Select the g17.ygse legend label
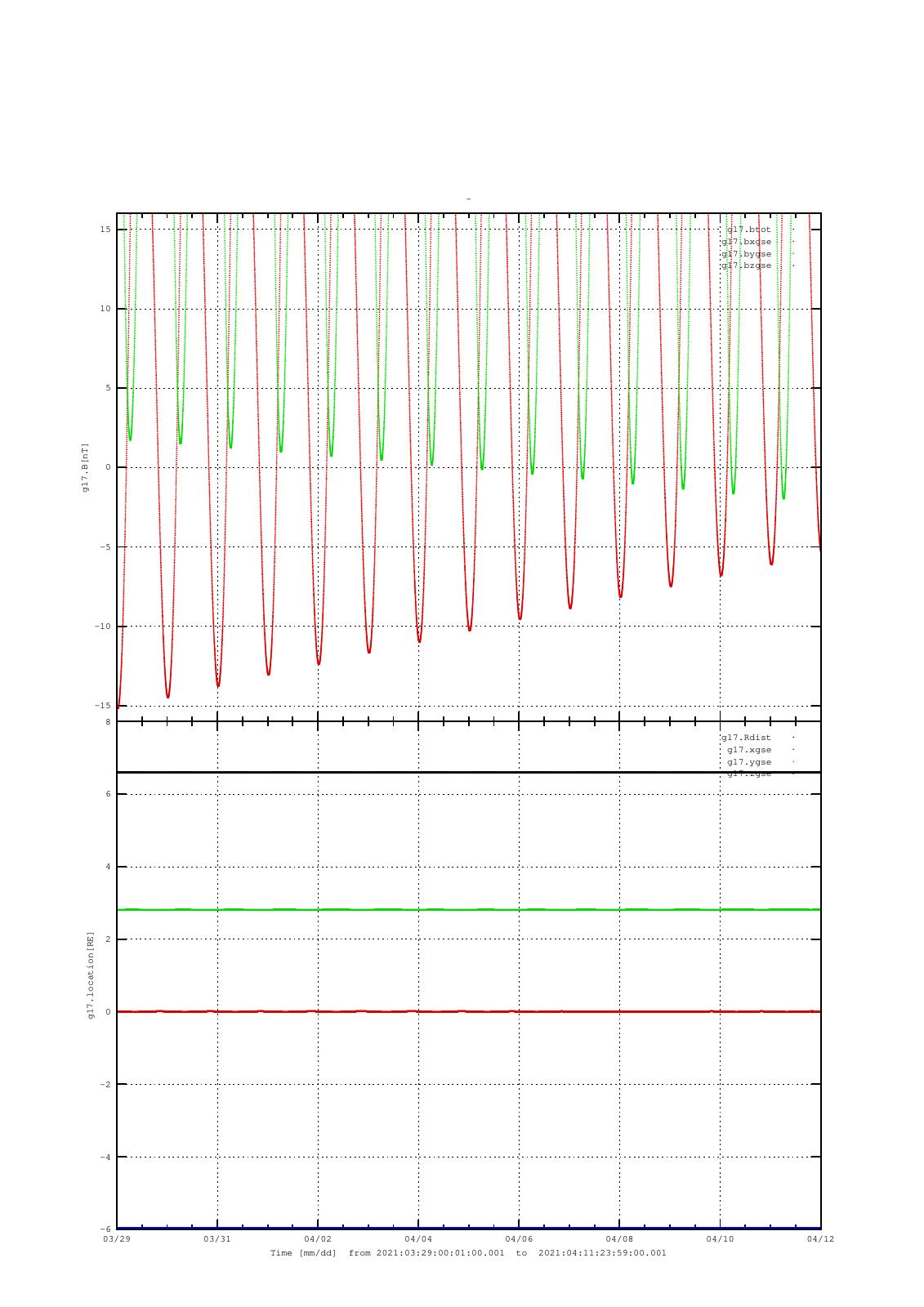The width and height of the screenshot is (924, 1307). 749,762
